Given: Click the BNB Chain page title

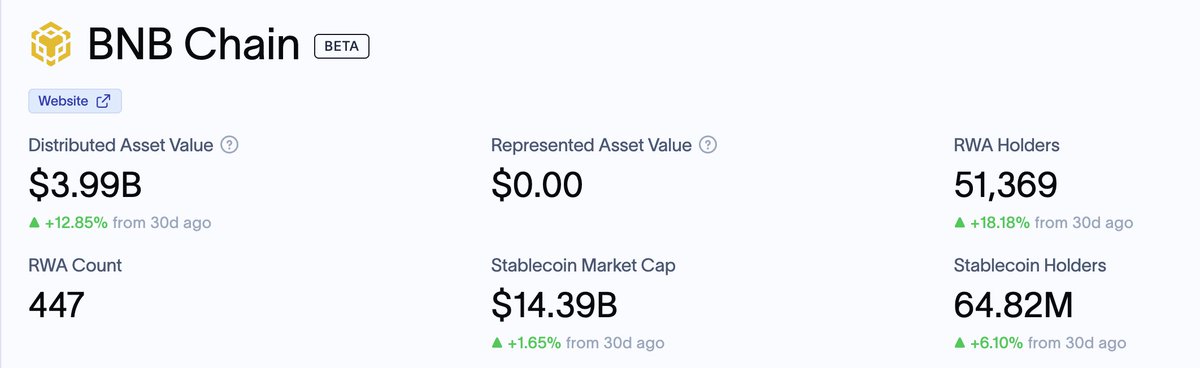Looking at the screenshot, I should 193,46.
